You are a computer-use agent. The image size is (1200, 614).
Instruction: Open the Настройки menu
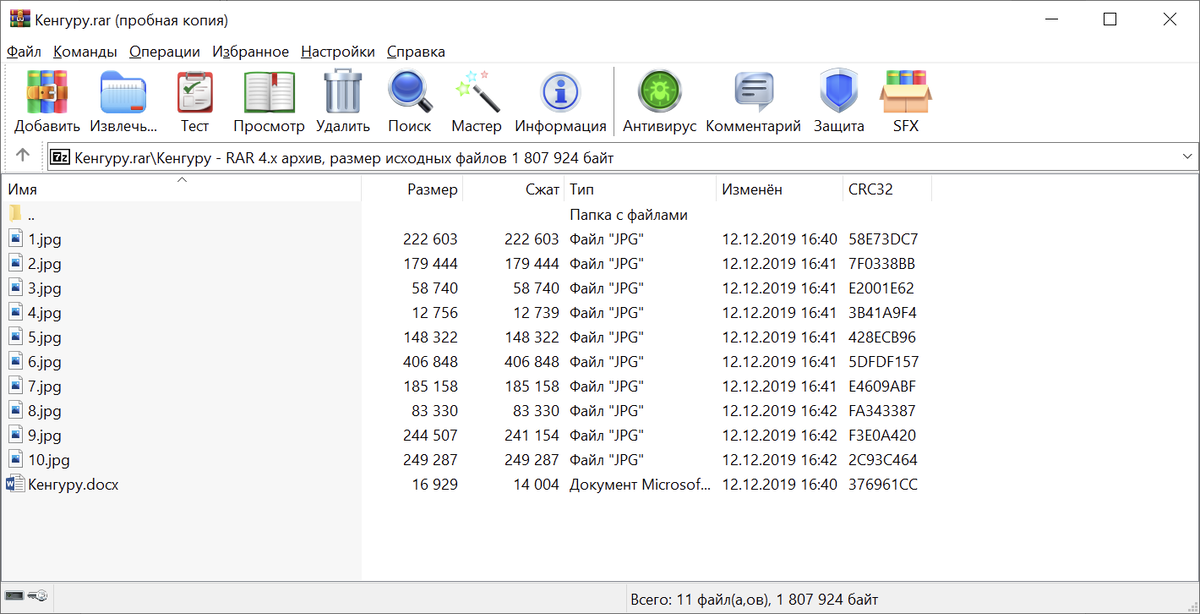(338, 51)
